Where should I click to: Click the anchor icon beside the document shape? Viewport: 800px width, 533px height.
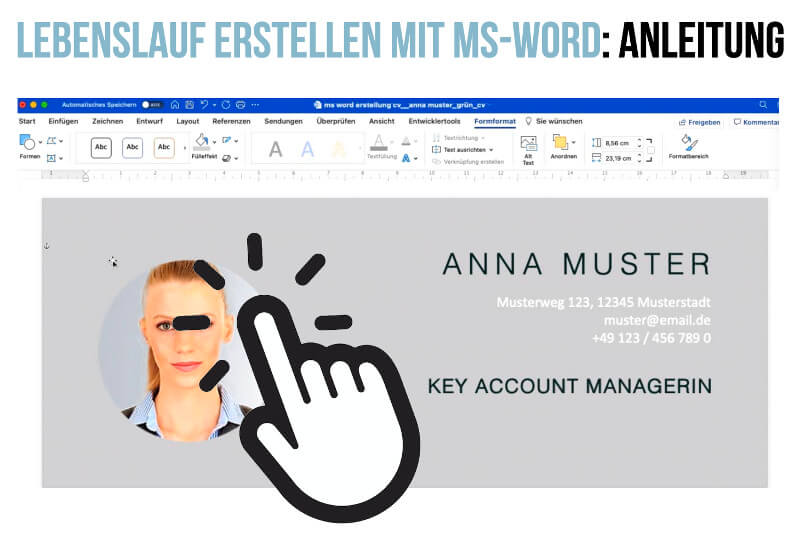click(x=46, y=246)
